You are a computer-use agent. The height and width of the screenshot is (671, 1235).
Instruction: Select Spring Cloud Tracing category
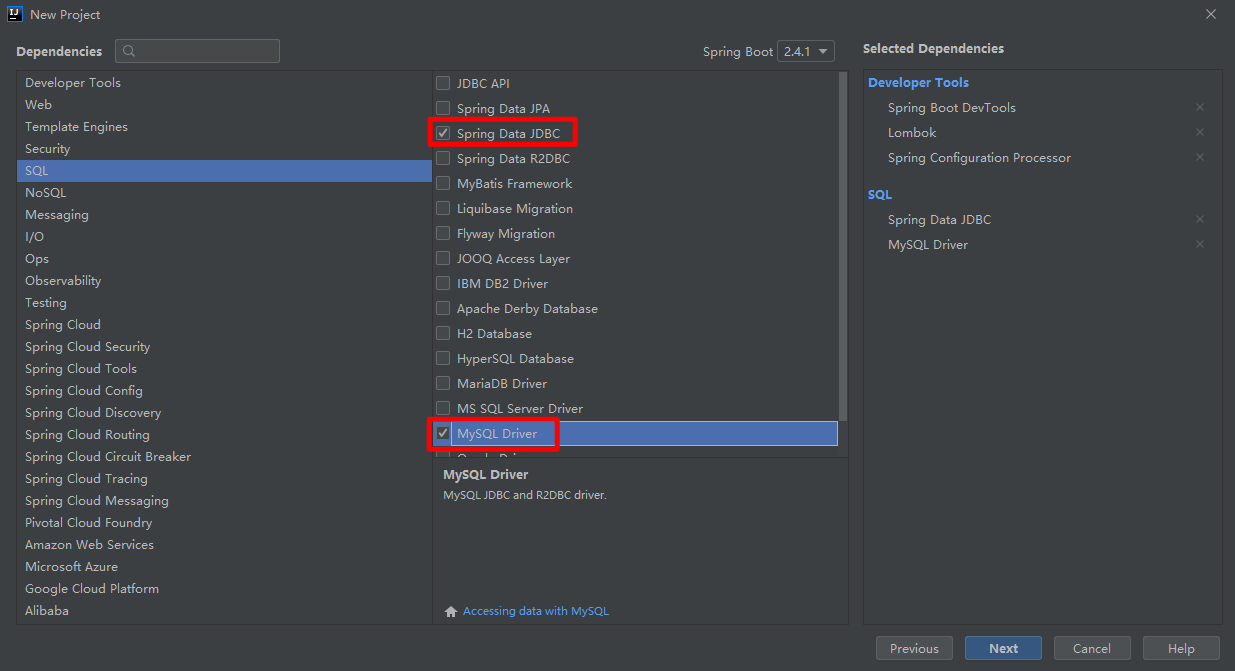224,478
